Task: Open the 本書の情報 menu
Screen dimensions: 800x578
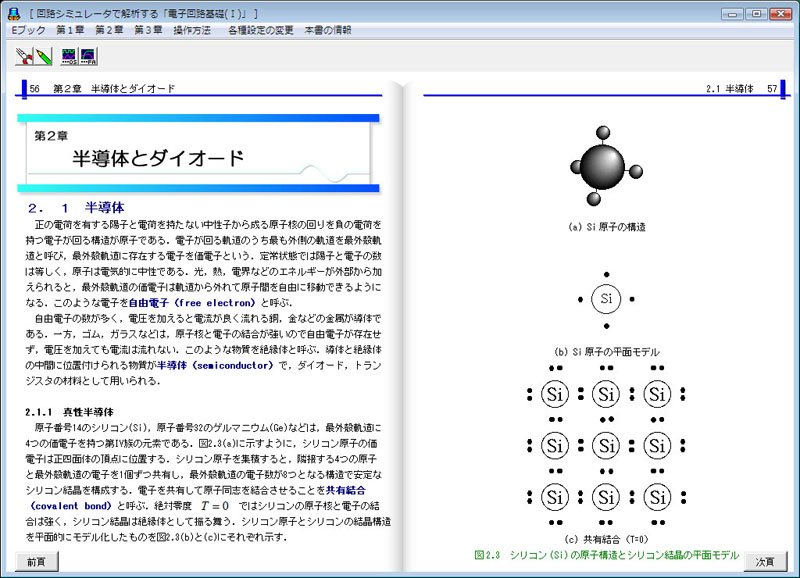Action: (x=328, y=30)
